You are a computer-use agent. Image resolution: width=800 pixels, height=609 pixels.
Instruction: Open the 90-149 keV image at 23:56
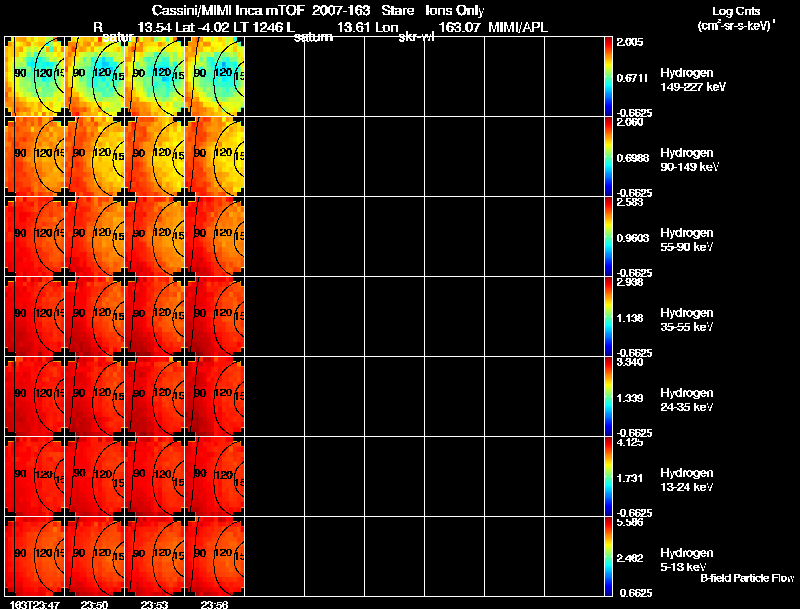click(215, 157)
